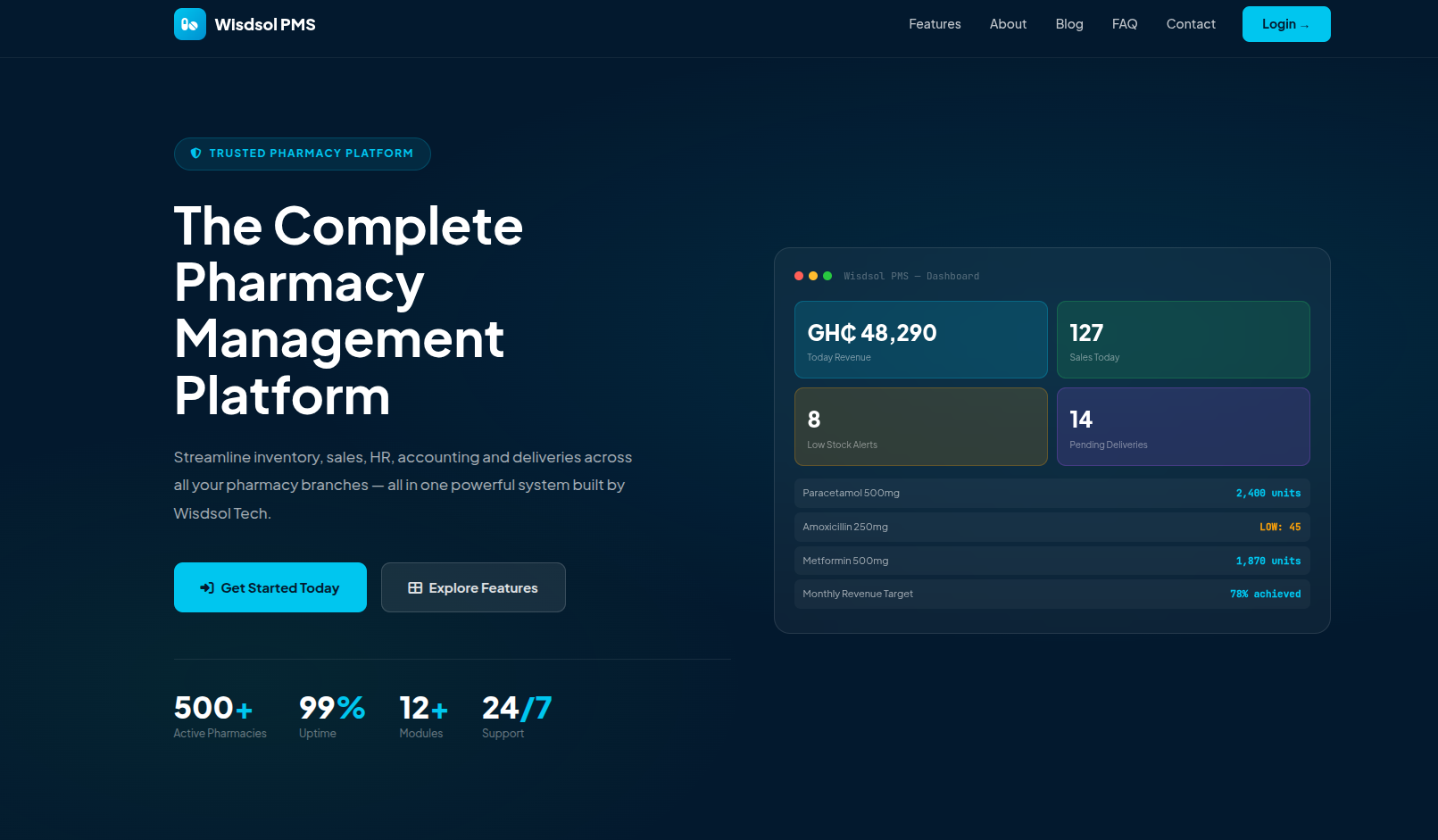Click the green dot in dashboard window
Viewport: 1438px width, 840px height.
click(827, 276)
